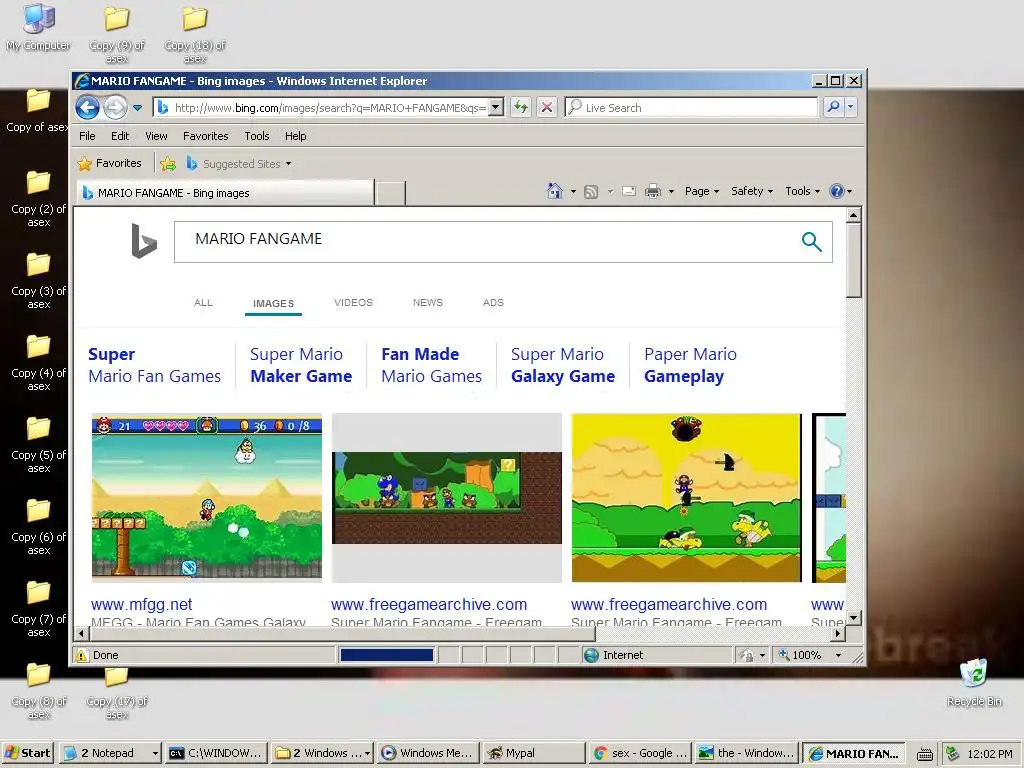Click the Stop loading X icon
1024x768 pixels.
[x=547, y=107]
